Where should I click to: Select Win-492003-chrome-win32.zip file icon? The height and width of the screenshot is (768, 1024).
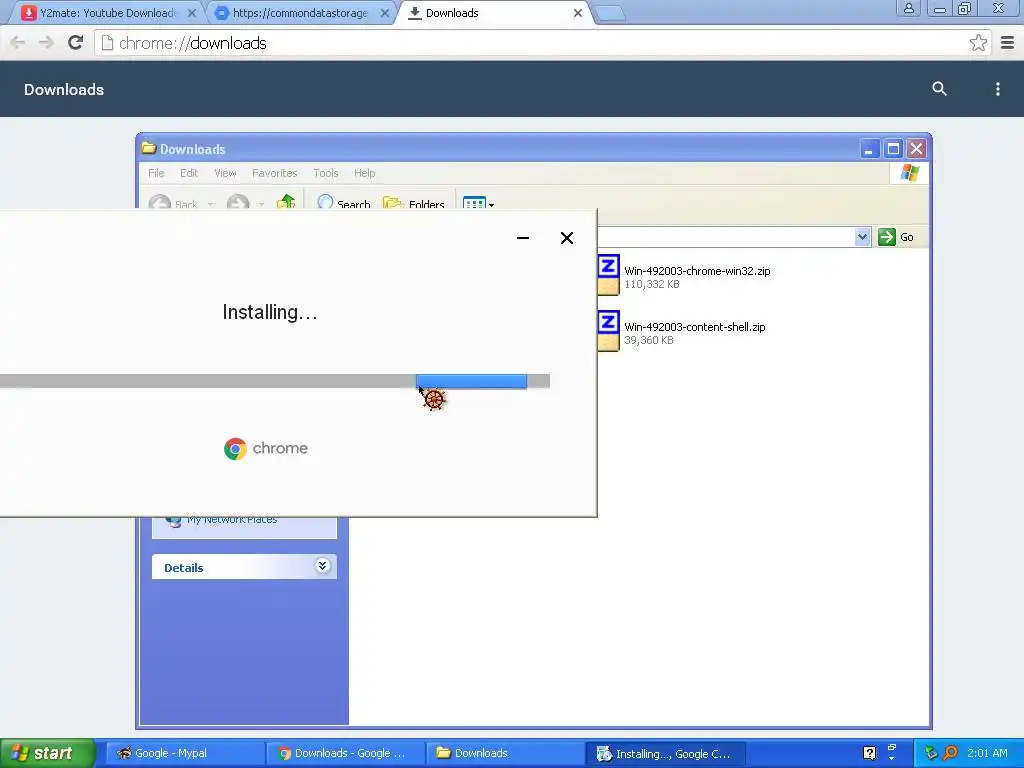608,275
